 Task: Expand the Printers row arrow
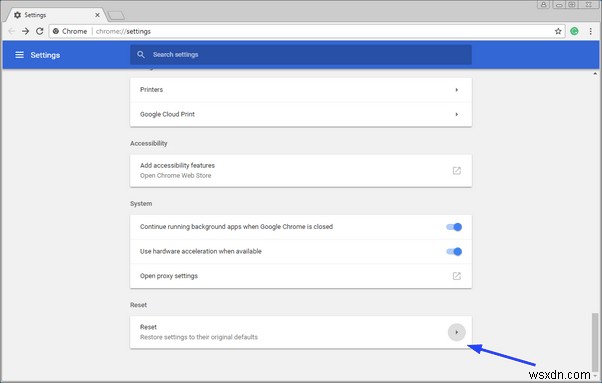pyautogui.click(x=456, y=90)
